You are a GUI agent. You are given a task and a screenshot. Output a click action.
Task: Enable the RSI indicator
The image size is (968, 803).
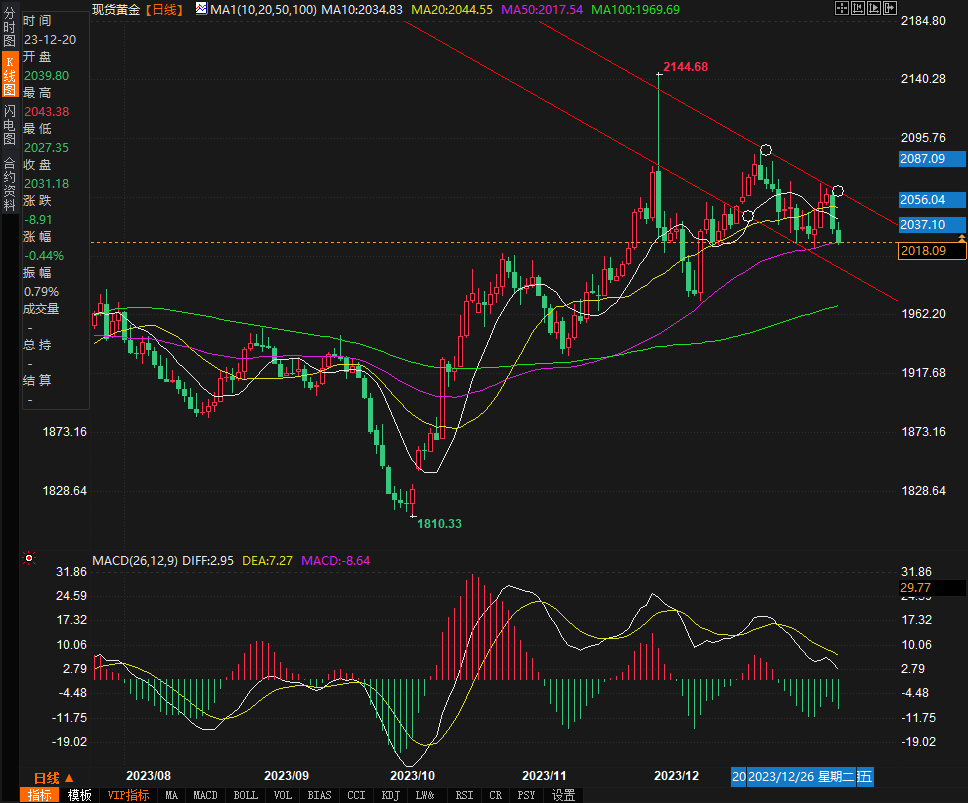(x=464, y=795)
